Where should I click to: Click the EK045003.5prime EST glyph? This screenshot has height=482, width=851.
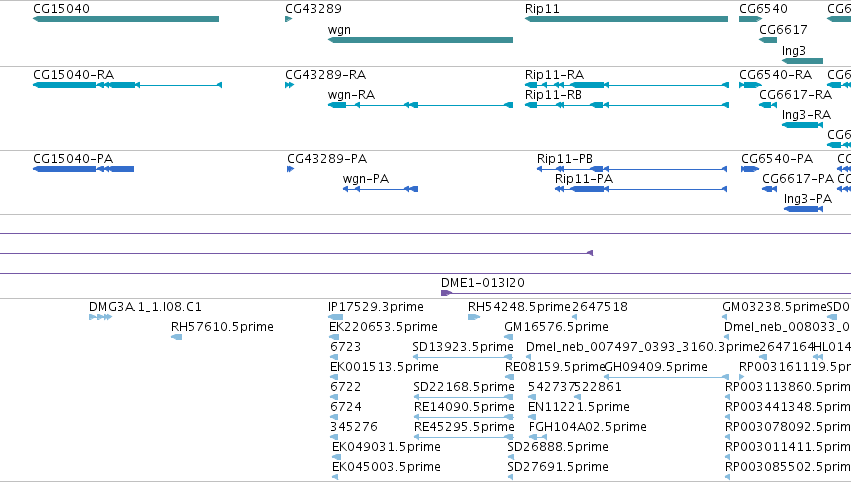tap(335, 477)
